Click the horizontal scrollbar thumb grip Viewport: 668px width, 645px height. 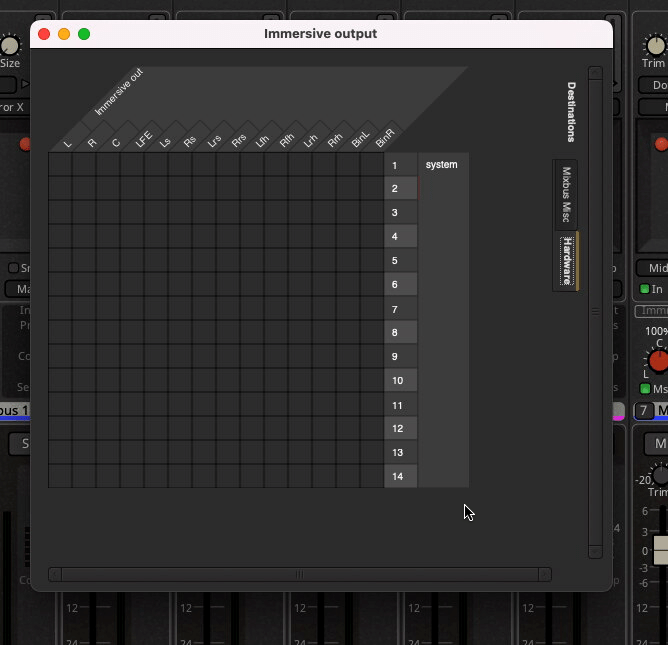click(299, 574)
